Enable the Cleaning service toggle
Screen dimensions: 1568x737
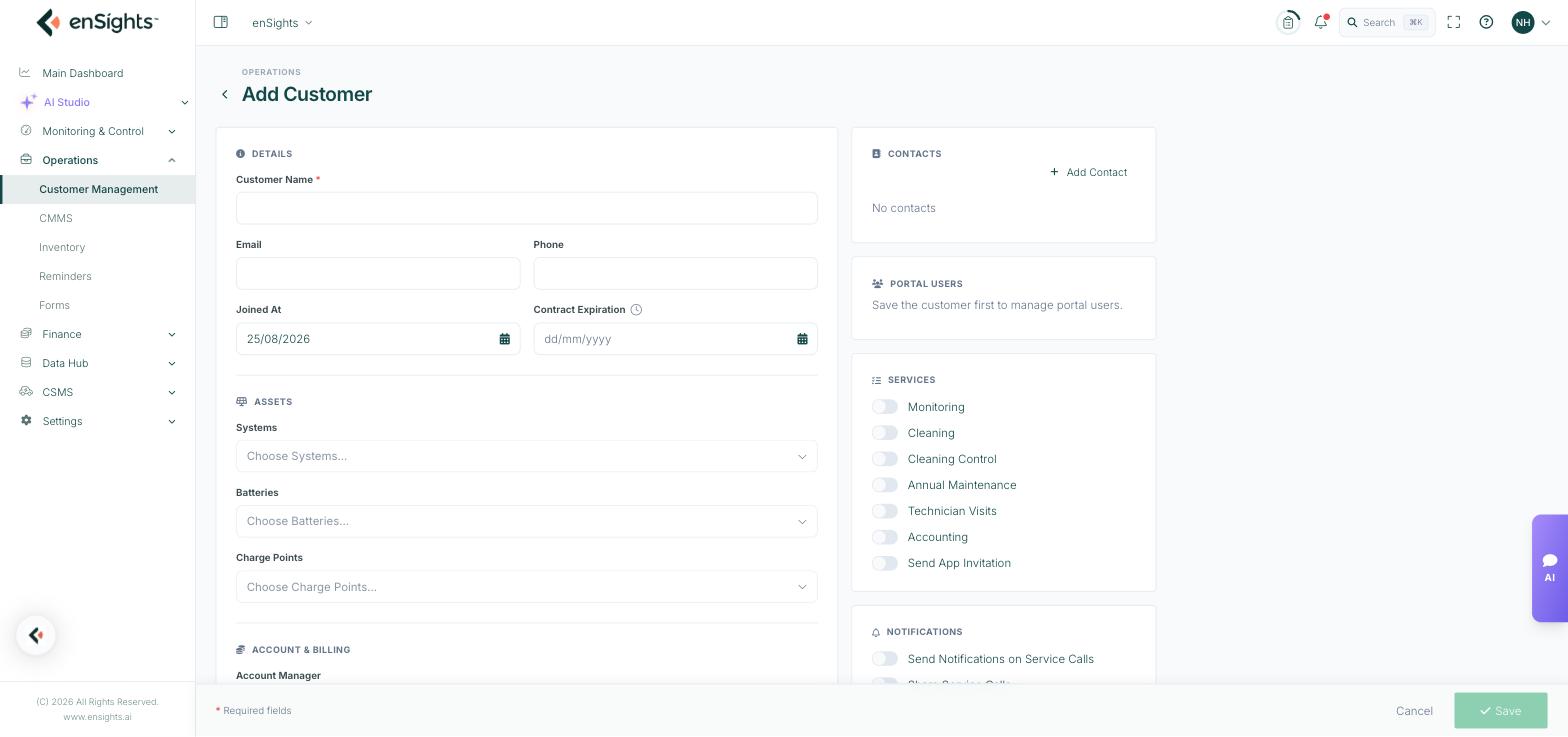click(885, 433)
